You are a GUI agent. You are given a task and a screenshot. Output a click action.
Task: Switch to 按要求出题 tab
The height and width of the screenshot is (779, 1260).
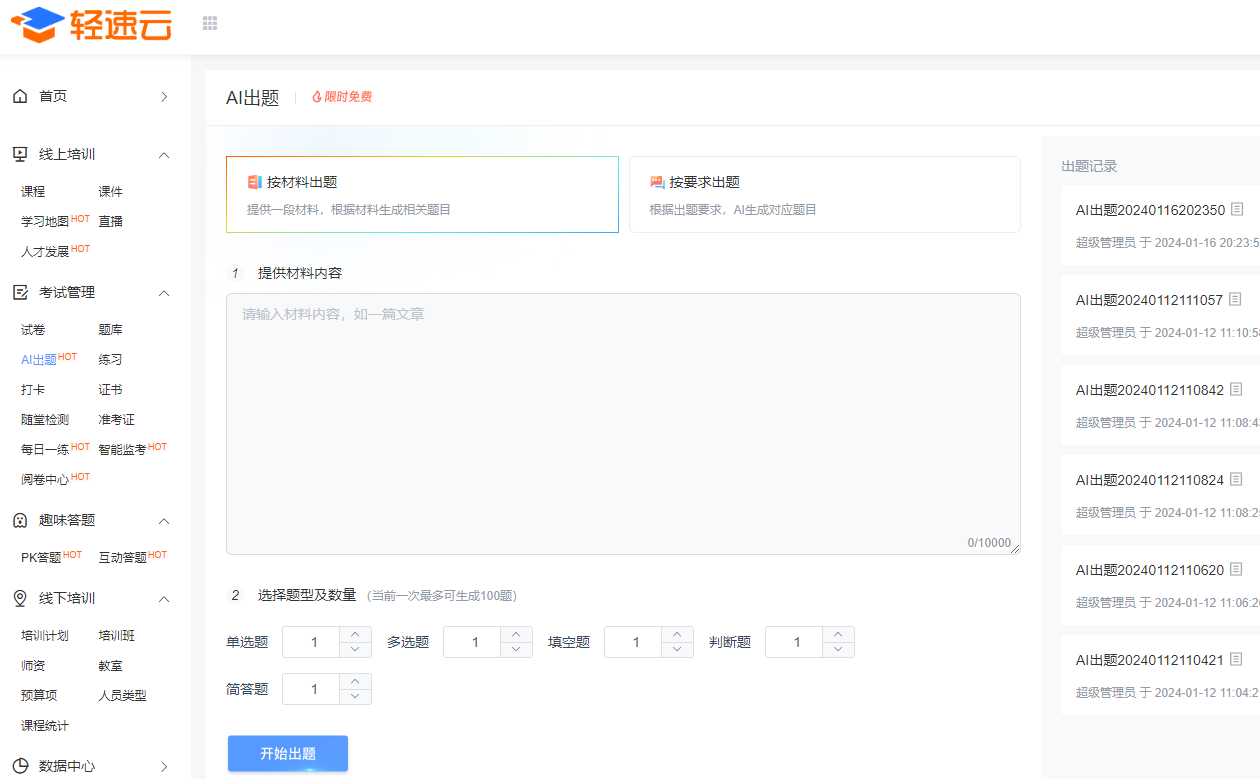click(824, 194)
